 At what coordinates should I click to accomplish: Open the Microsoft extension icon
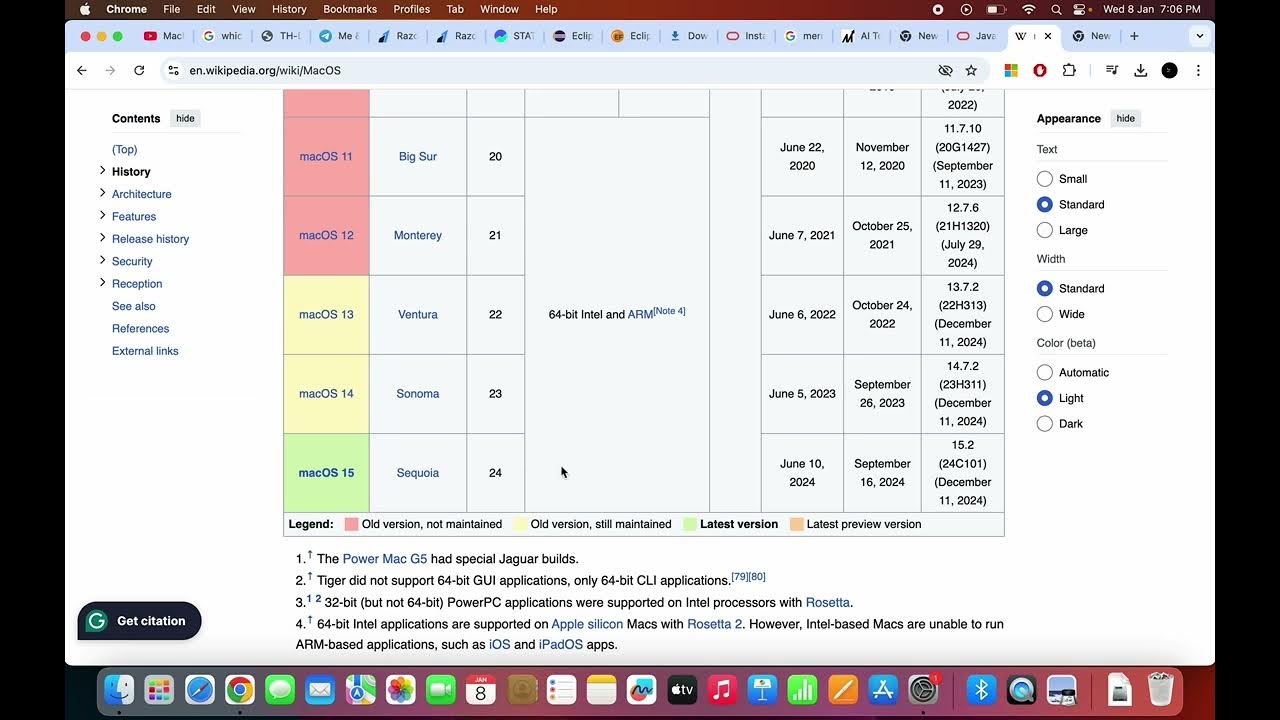click(x=1011, y=70)
